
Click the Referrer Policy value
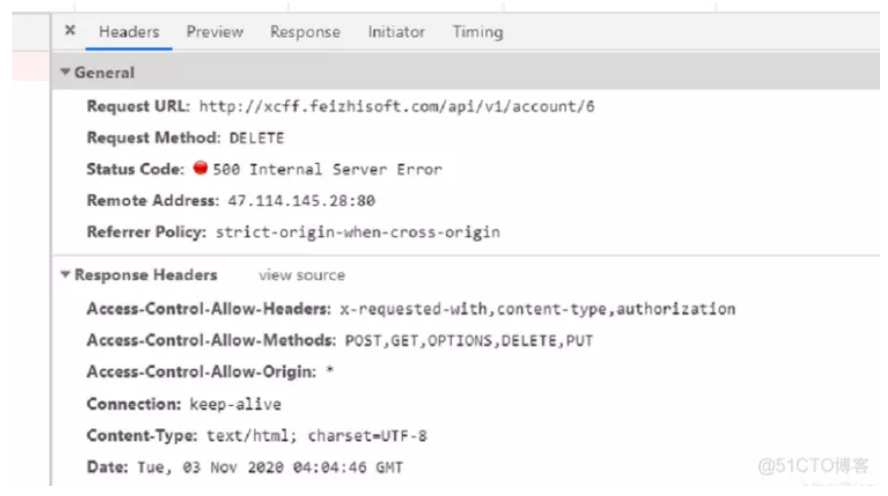pyautogui.click(x=358, y=232)
